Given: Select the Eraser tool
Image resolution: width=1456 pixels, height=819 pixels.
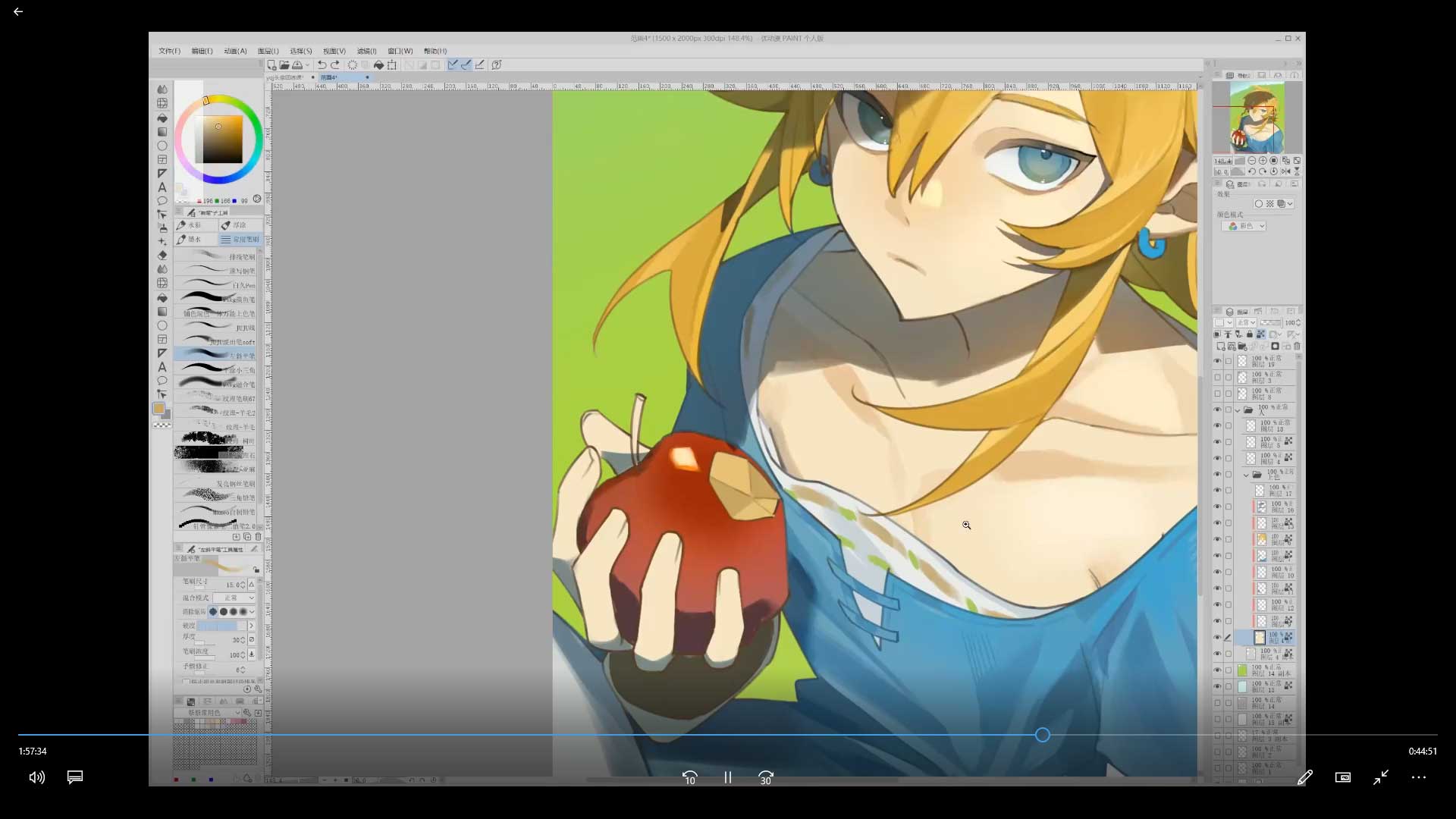Looking at the screenshot, I should click(162, 256).
